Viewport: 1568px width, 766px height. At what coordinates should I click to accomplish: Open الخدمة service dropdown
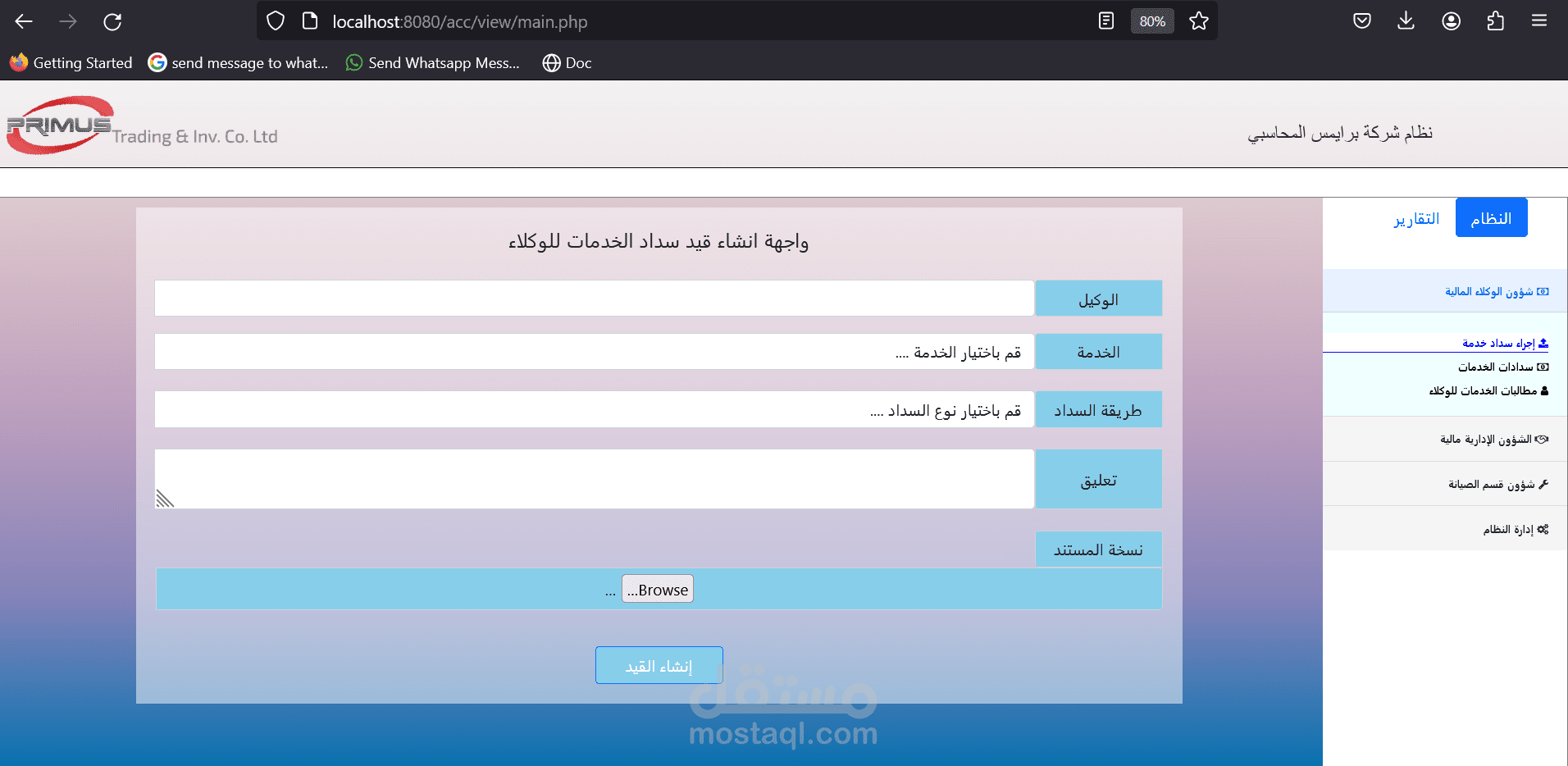[x=594, y=352]
